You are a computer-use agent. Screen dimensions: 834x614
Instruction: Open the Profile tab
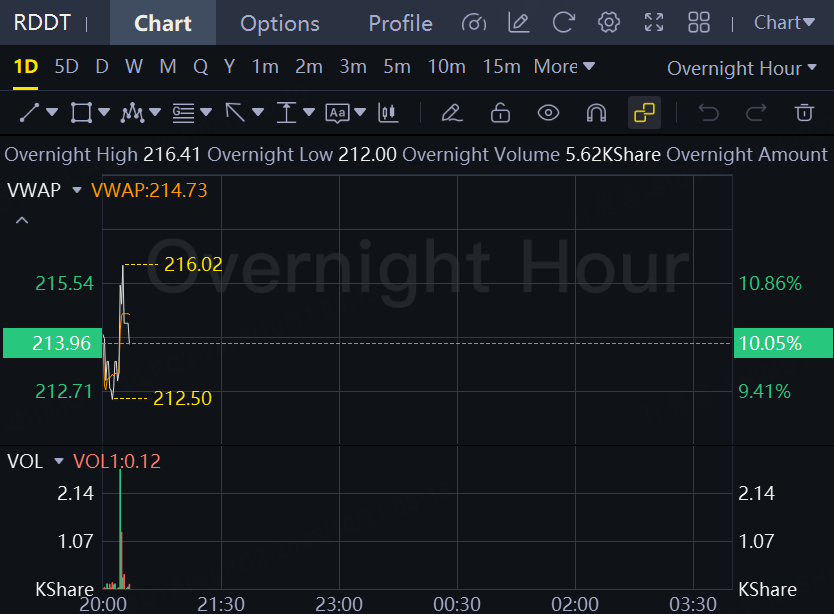click(x=400, y=23)
